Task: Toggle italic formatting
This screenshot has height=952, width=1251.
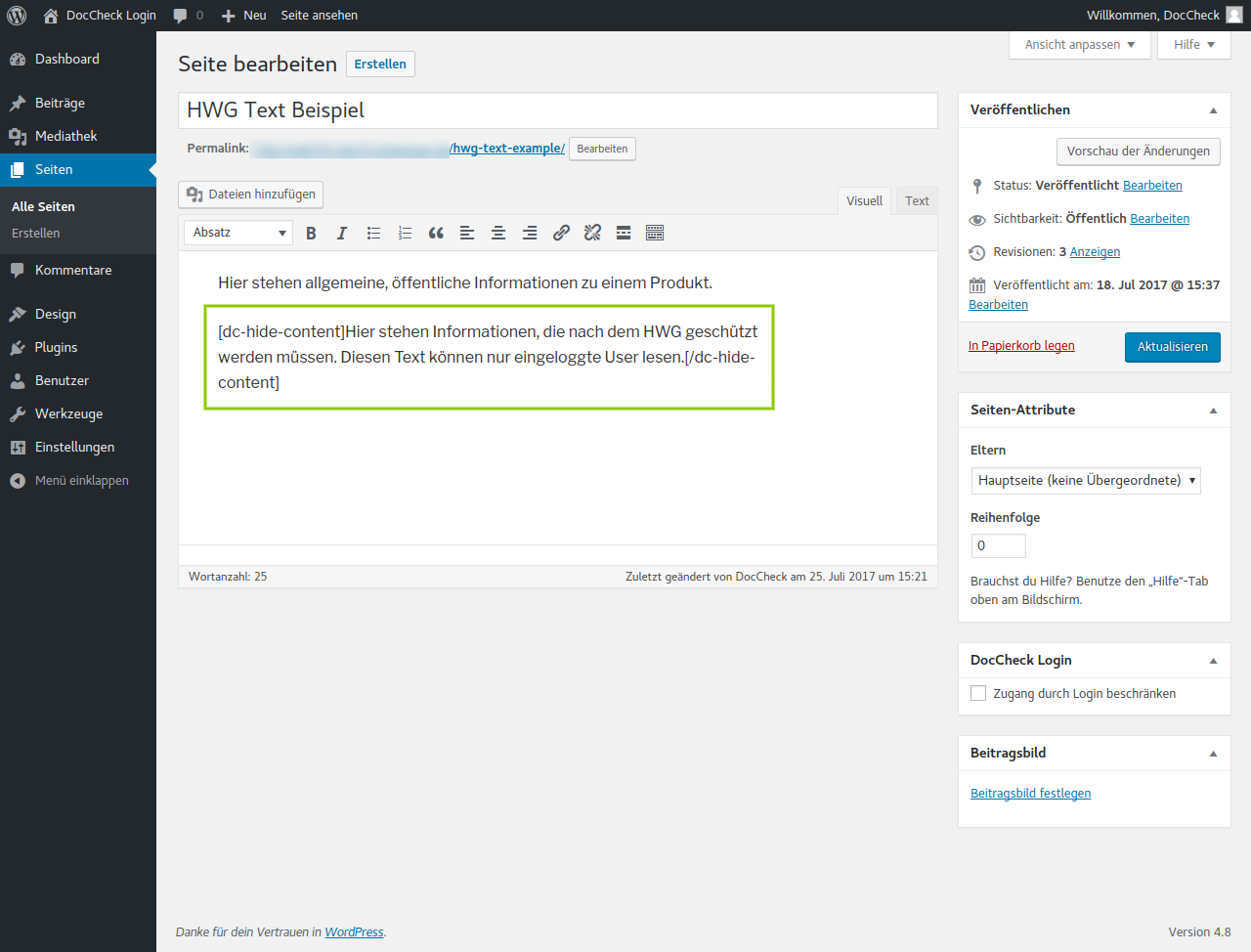Action: click(342, 233)
